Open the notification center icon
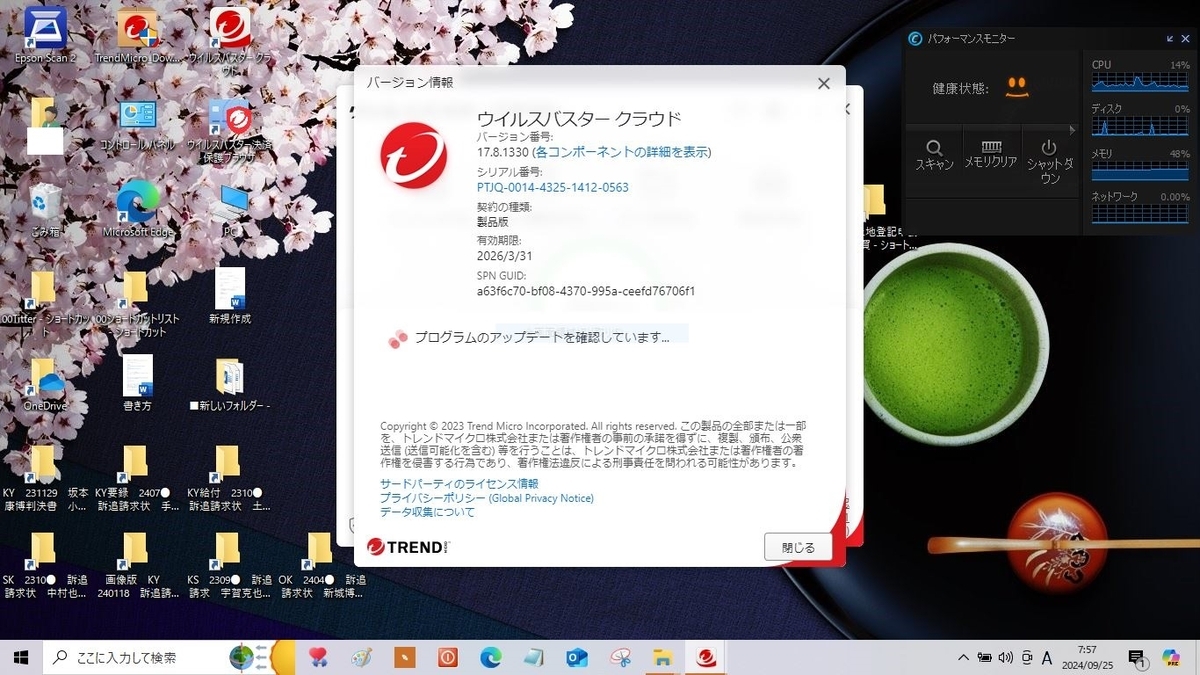Screen dimensions: 1200x675 [1139, 658]
